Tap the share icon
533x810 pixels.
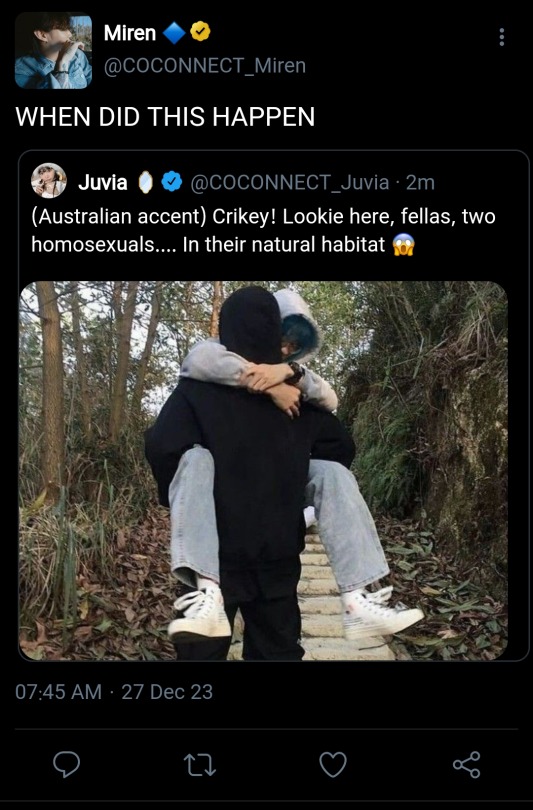(466, 765)
